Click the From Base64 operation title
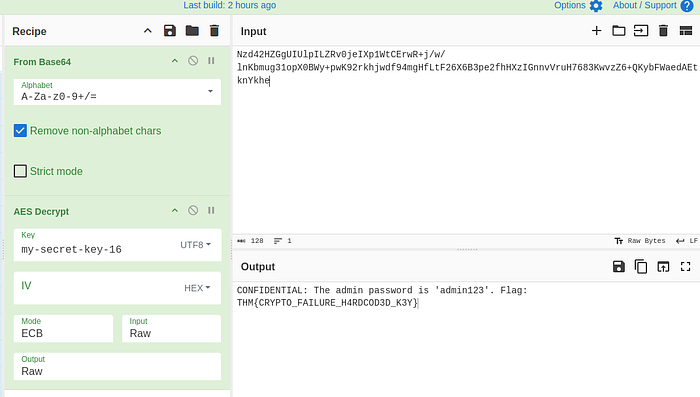 42,62
